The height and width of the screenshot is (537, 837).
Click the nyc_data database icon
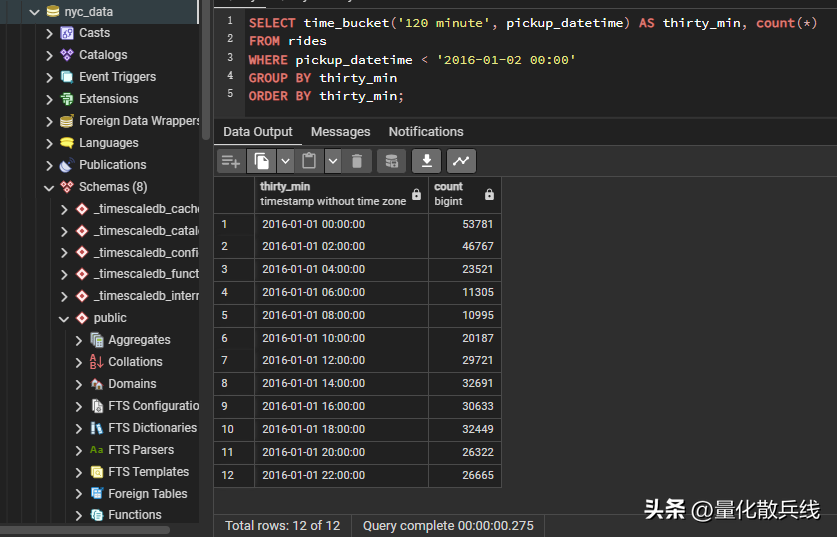coord(53,12)
